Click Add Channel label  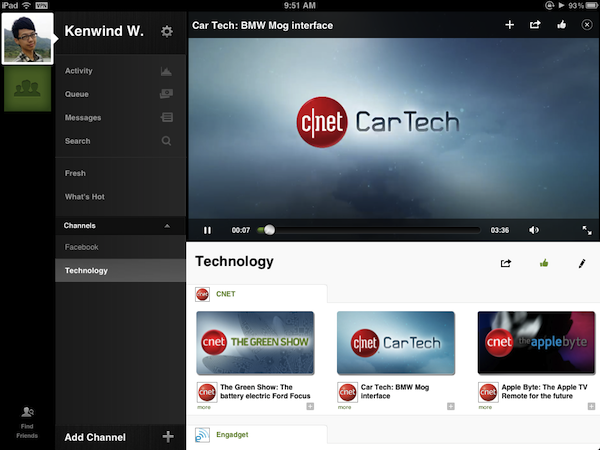[x=95, y=437]
